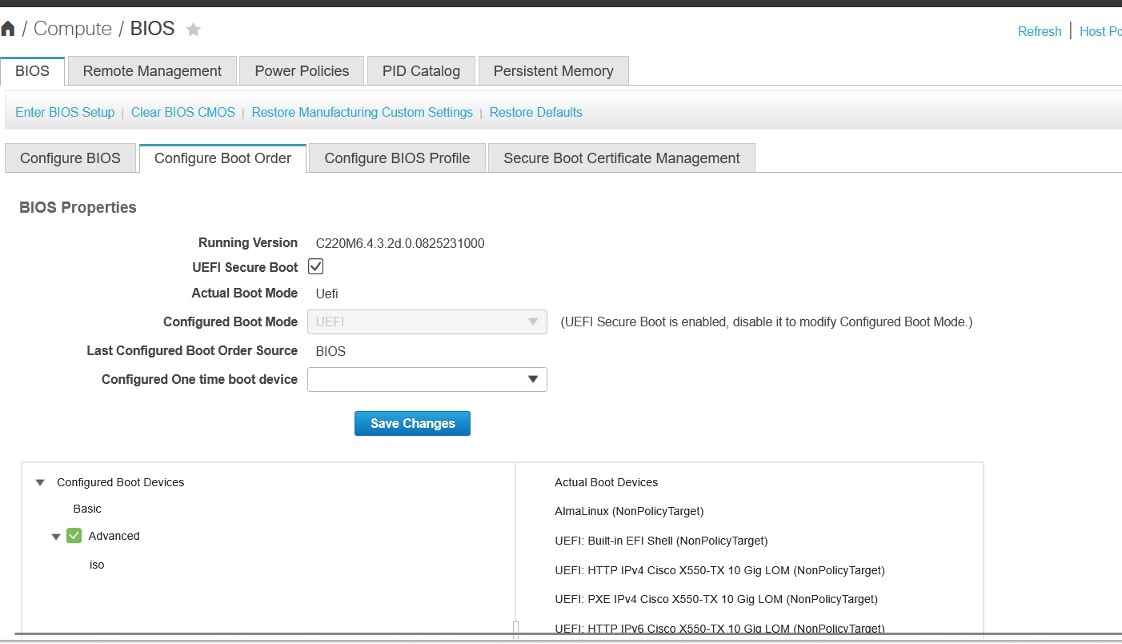
Task: Switch to the PID Catalog tab
Action: (x=420, y=70)
